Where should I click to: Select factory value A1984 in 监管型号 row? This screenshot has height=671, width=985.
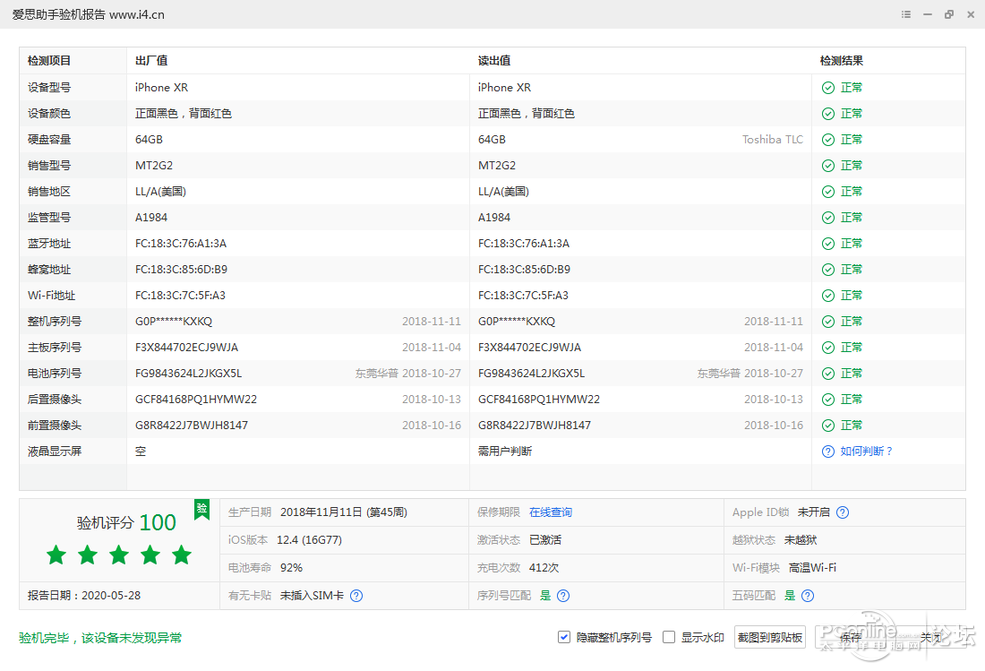pyautogui.click(x=151, y=218)
